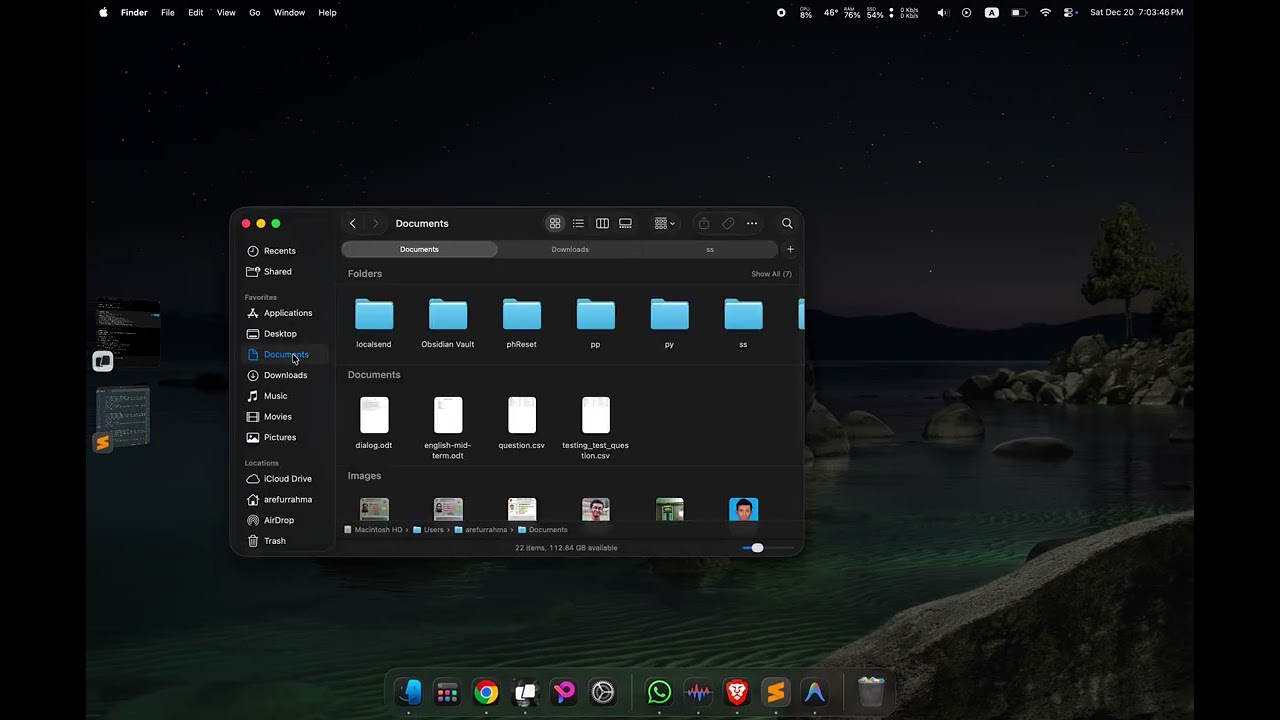Screen dimensions: 1280x720
Task: Add a new Finder tab with plus
Action: point(790,249)
